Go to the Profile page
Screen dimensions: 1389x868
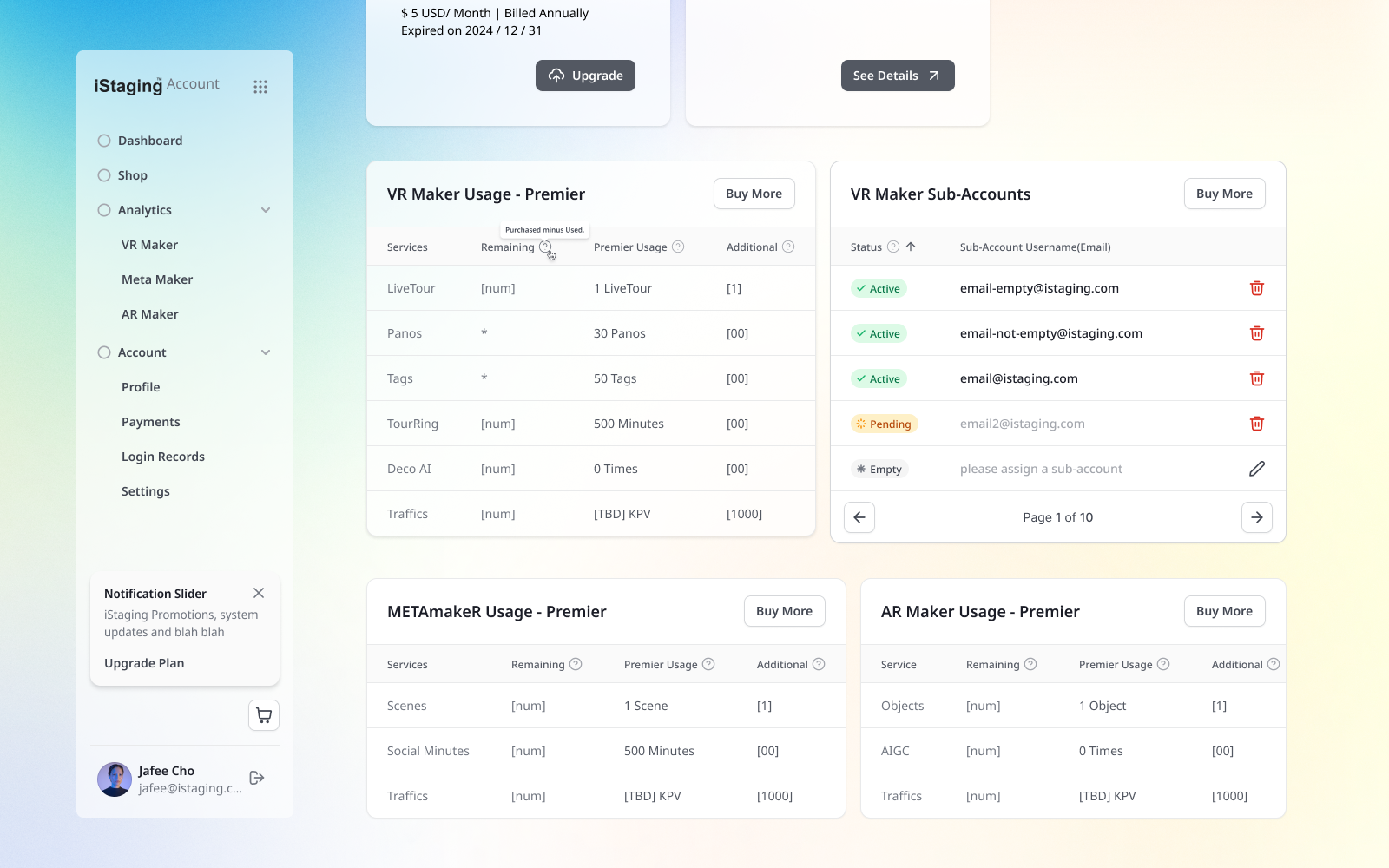pyautogui.click(x=141, y=387)
